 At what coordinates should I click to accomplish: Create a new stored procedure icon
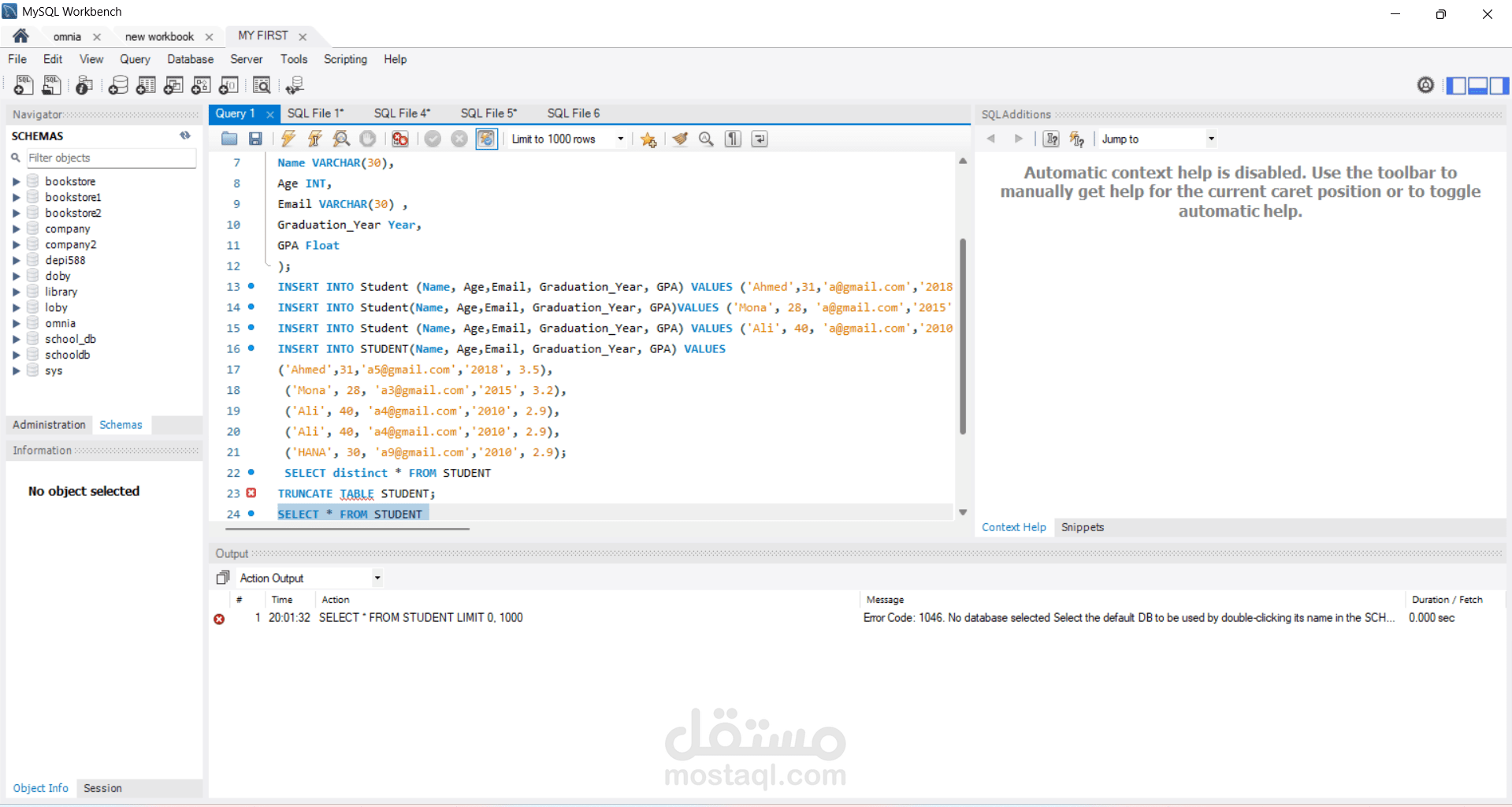(201, 85)
